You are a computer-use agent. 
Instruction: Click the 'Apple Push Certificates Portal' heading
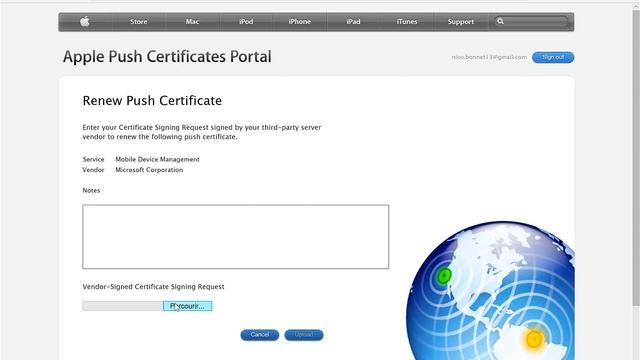[167, 57]
